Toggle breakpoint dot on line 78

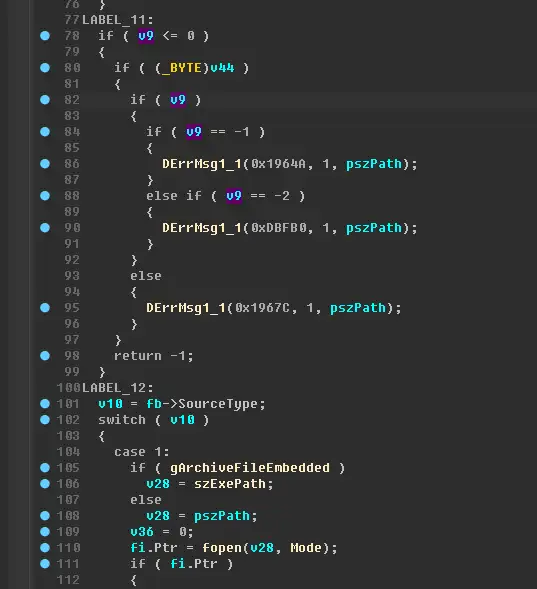tap(45, 36)
